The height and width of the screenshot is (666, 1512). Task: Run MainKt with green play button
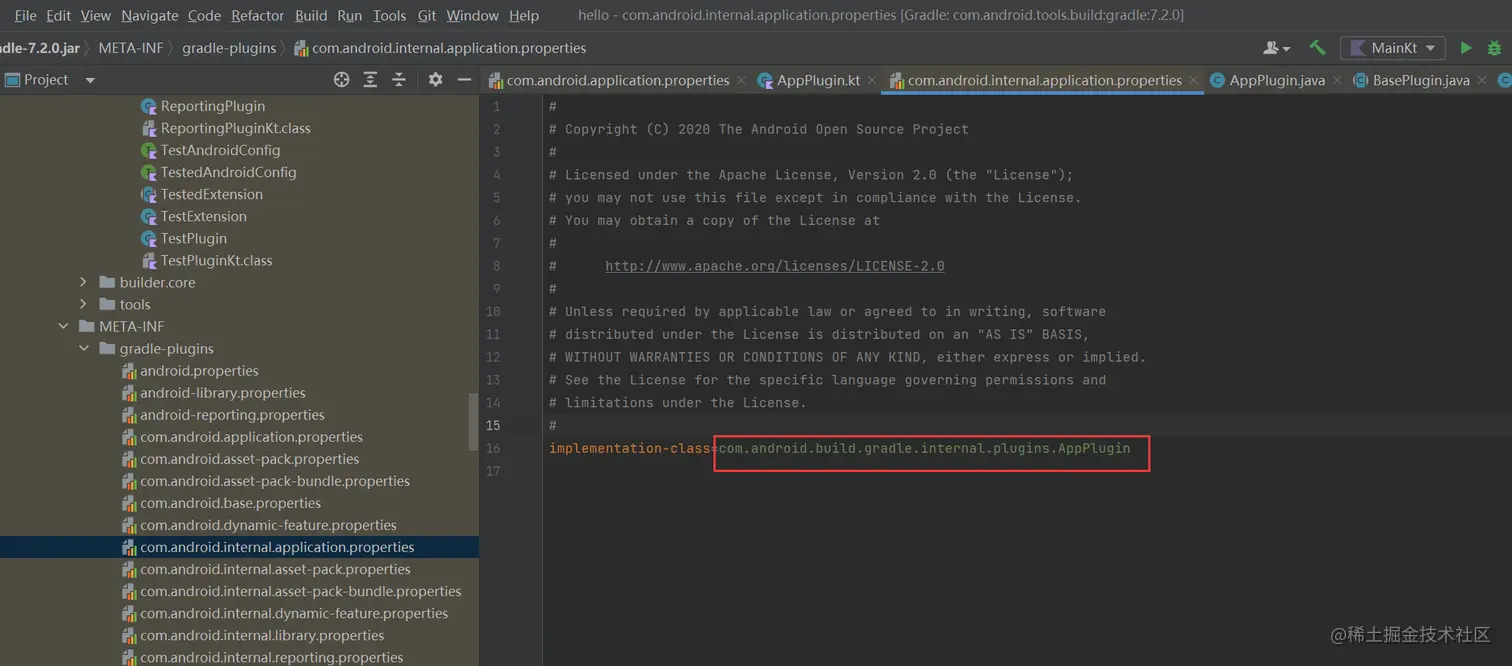point(1465,48)
